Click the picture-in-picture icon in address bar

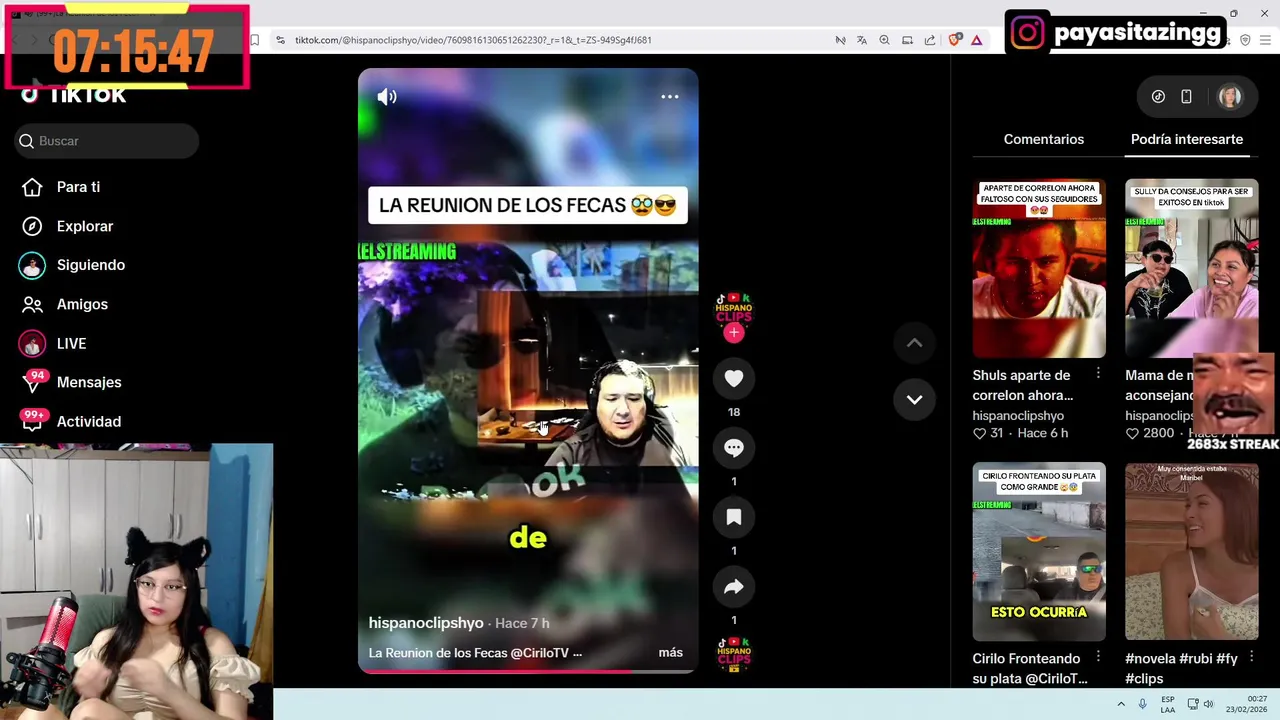click(907, 40)
